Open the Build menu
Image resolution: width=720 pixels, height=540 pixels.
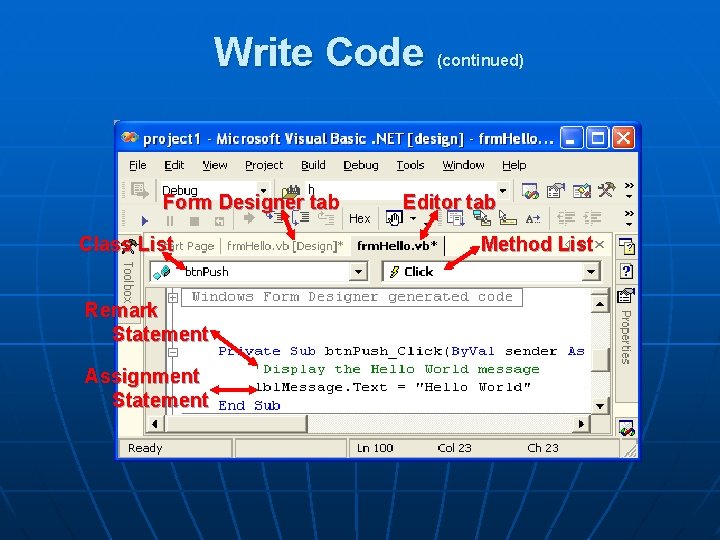[313, 165]
